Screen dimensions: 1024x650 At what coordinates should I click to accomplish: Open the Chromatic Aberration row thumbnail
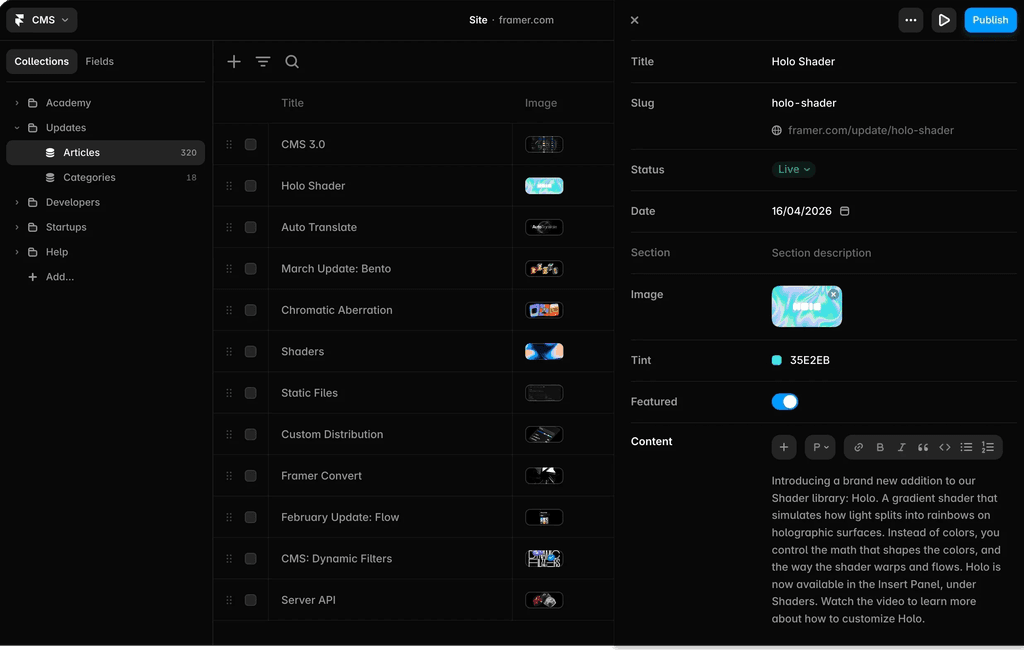point(544,310)
